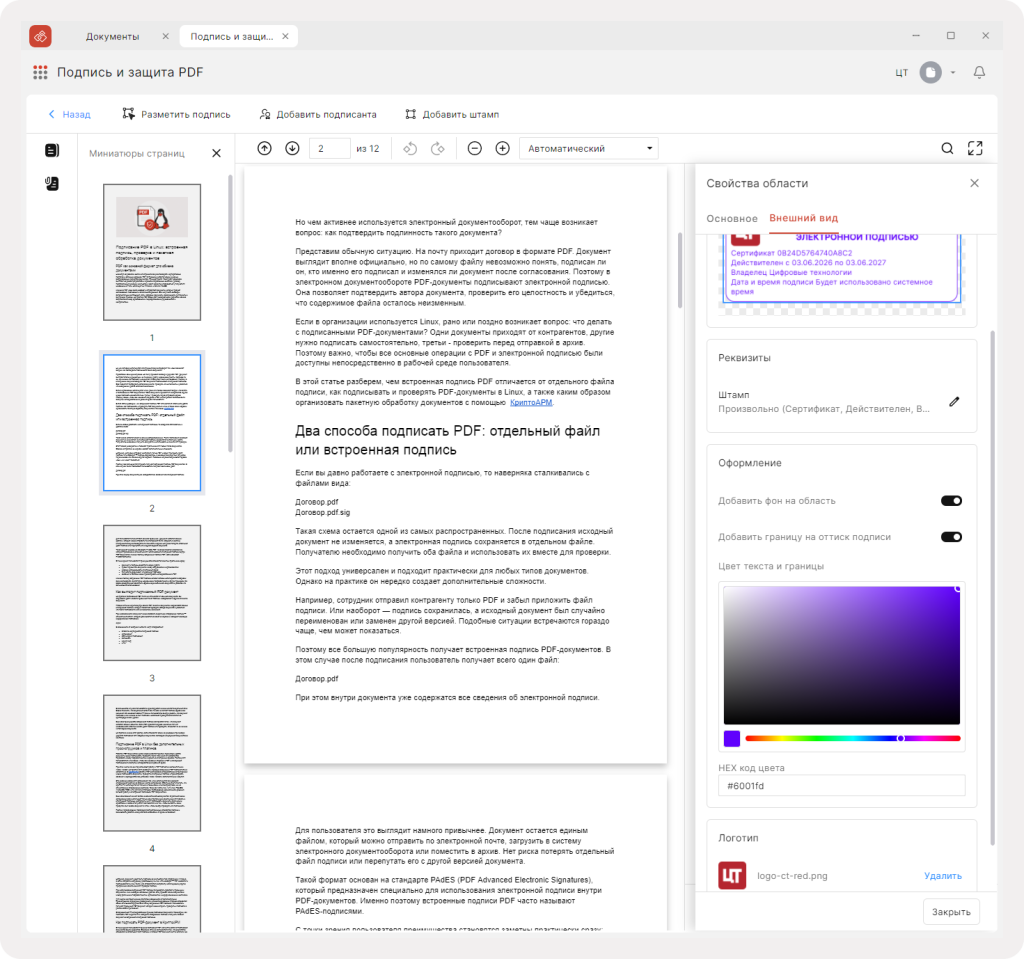Viewport: 1024px width, 959px height.
Task: Close the Документы tab
Action: pyautogui.click(x=165, y=37)
